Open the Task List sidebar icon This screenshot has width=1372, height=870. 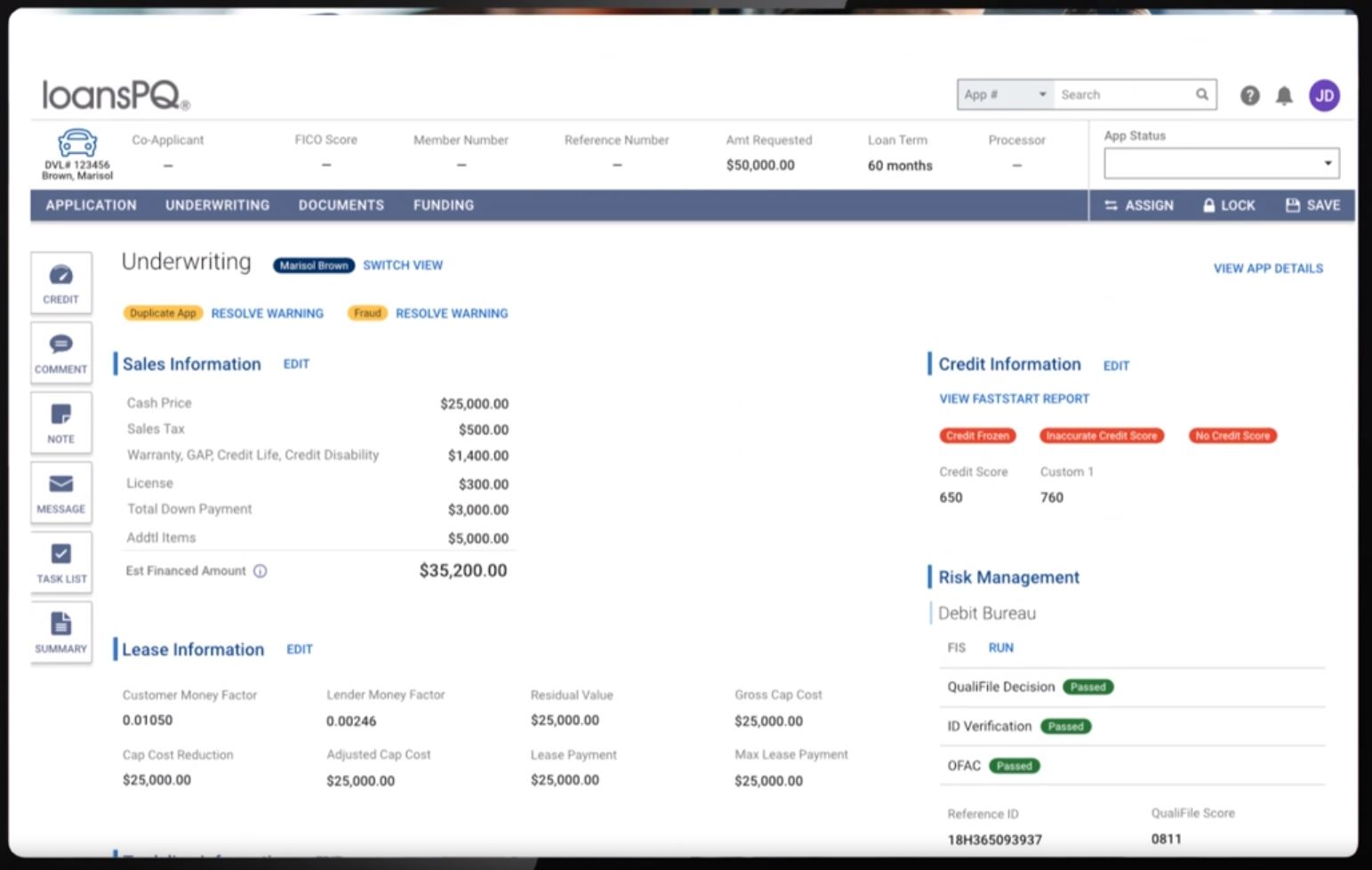[60, 562]
